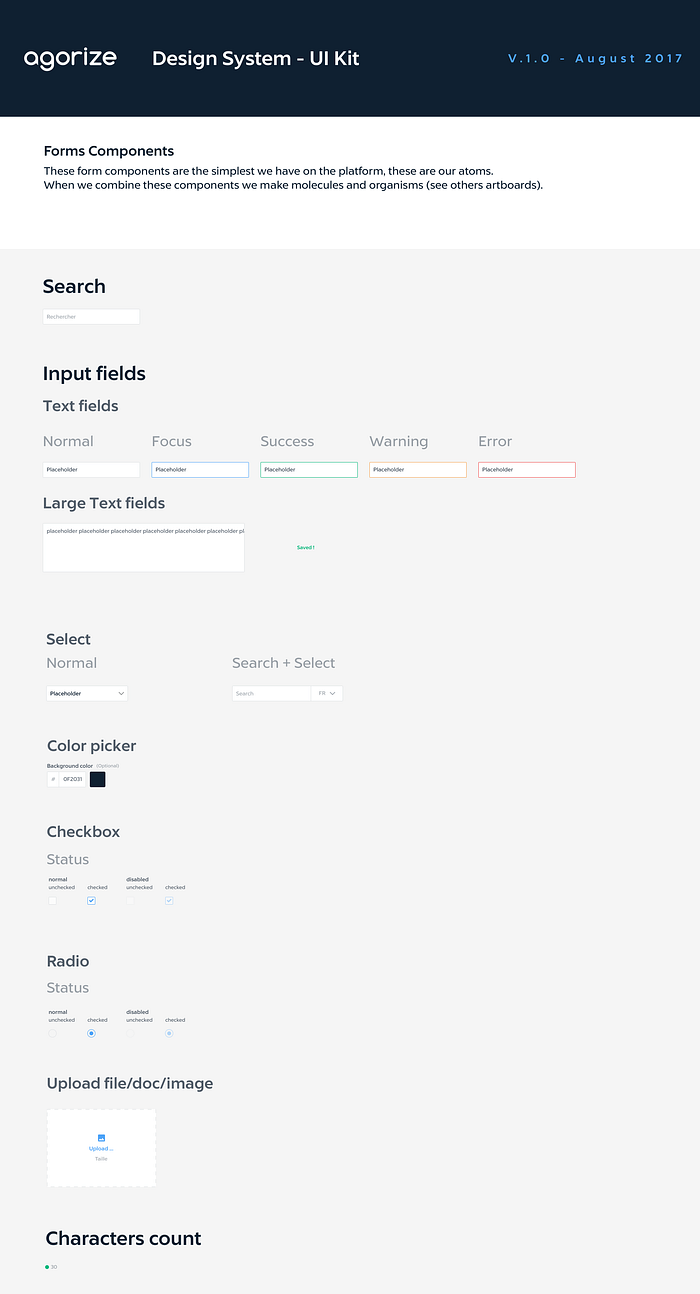Click the Rechercher search field
The height and width of the screenshot is (1294, 700).
pyautogui.click(x=91, y=316)
